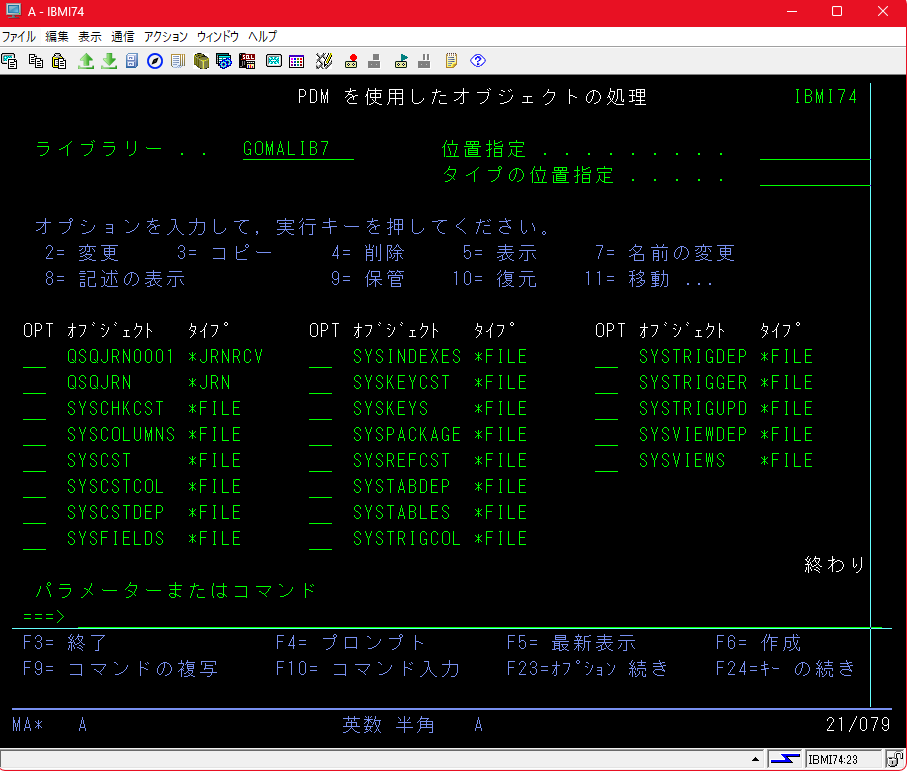Click the olive briefcase toolbar icon
The image size is (907, 771).
[x=201, y=61]
